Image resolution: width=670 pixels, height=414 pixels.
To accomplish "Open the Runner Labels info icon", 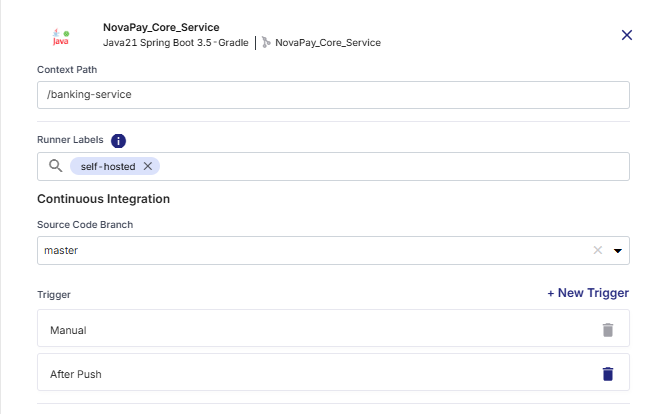I will click(118, 141).
